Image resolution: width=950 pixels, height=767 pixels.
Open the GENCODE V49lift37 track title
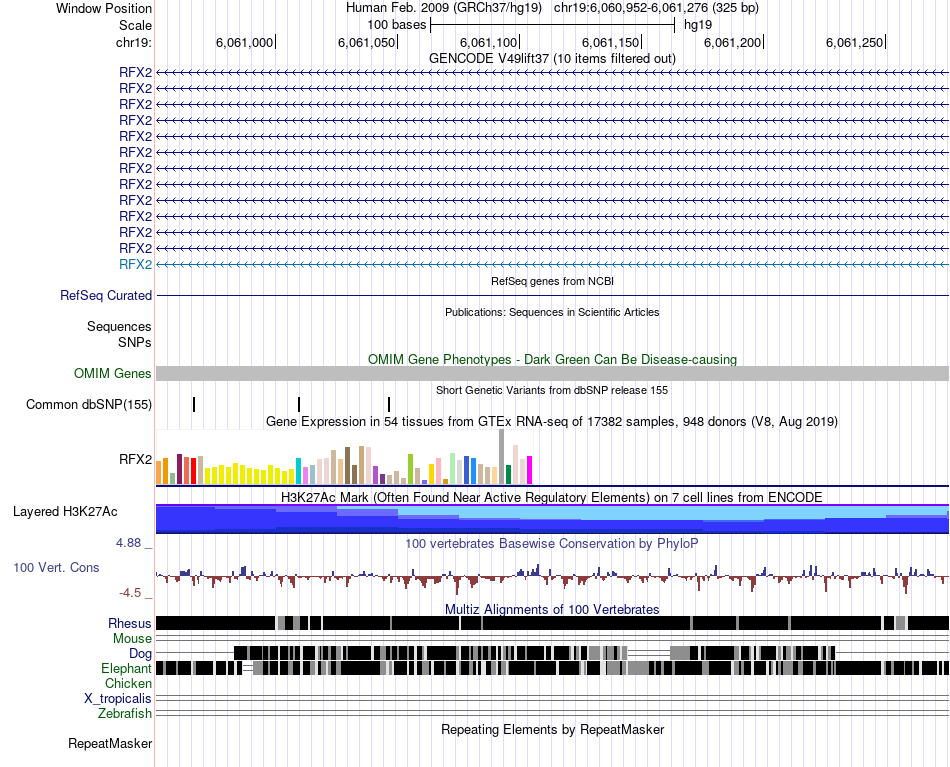click(x=552, y=58)
